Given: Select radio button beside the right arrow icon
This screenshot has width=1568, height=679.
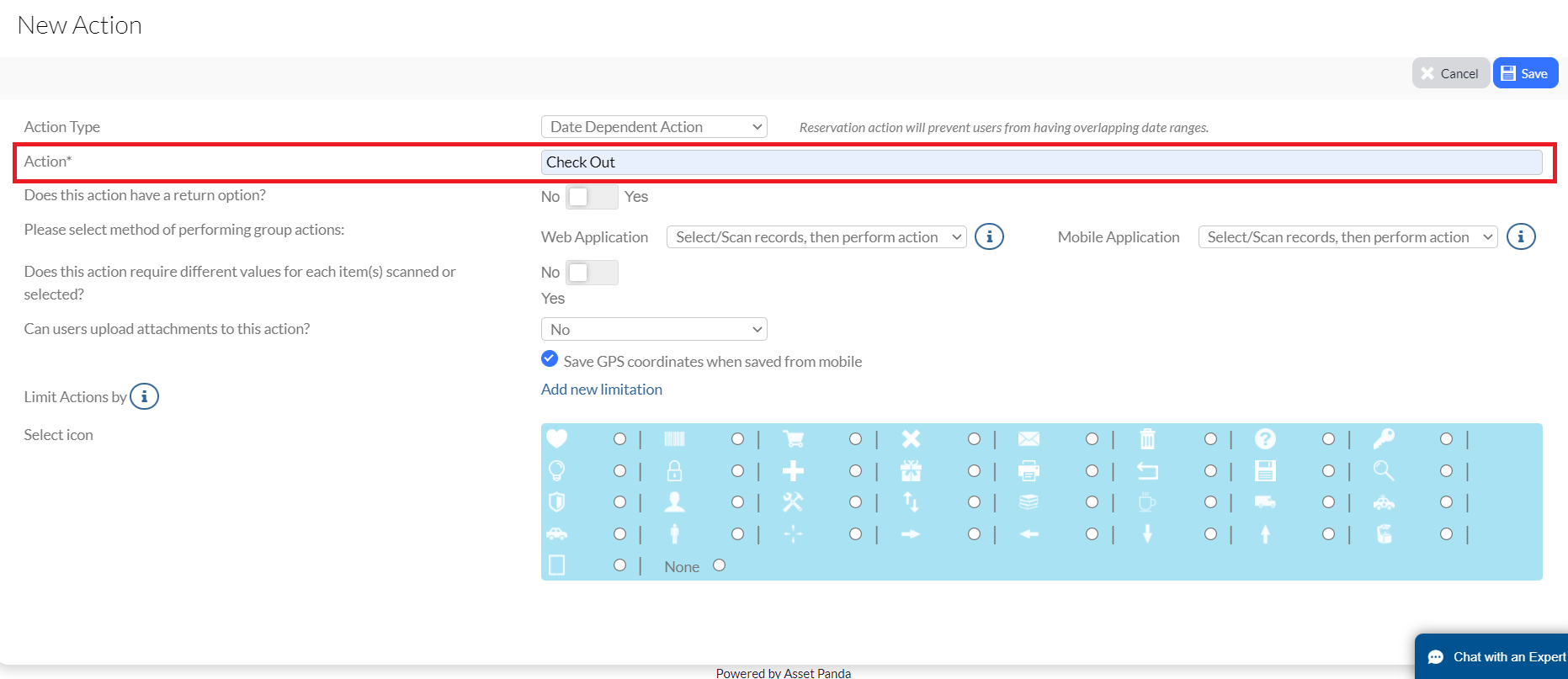Looking at the screenshot, I should click(974, 533).
